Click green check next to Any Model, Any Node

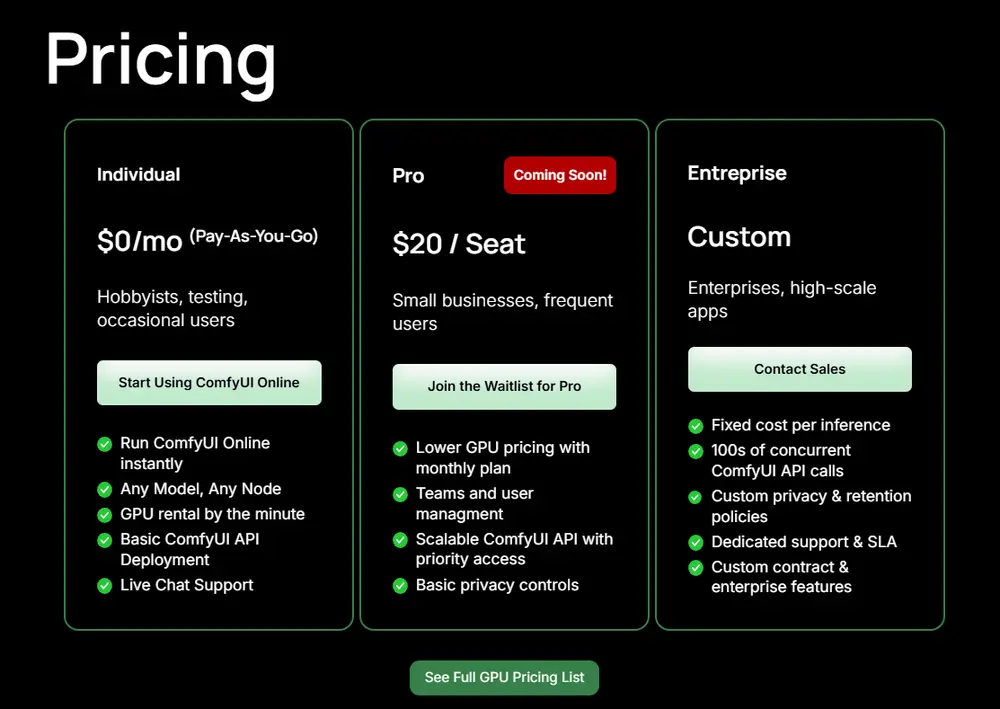click(105, 489)
